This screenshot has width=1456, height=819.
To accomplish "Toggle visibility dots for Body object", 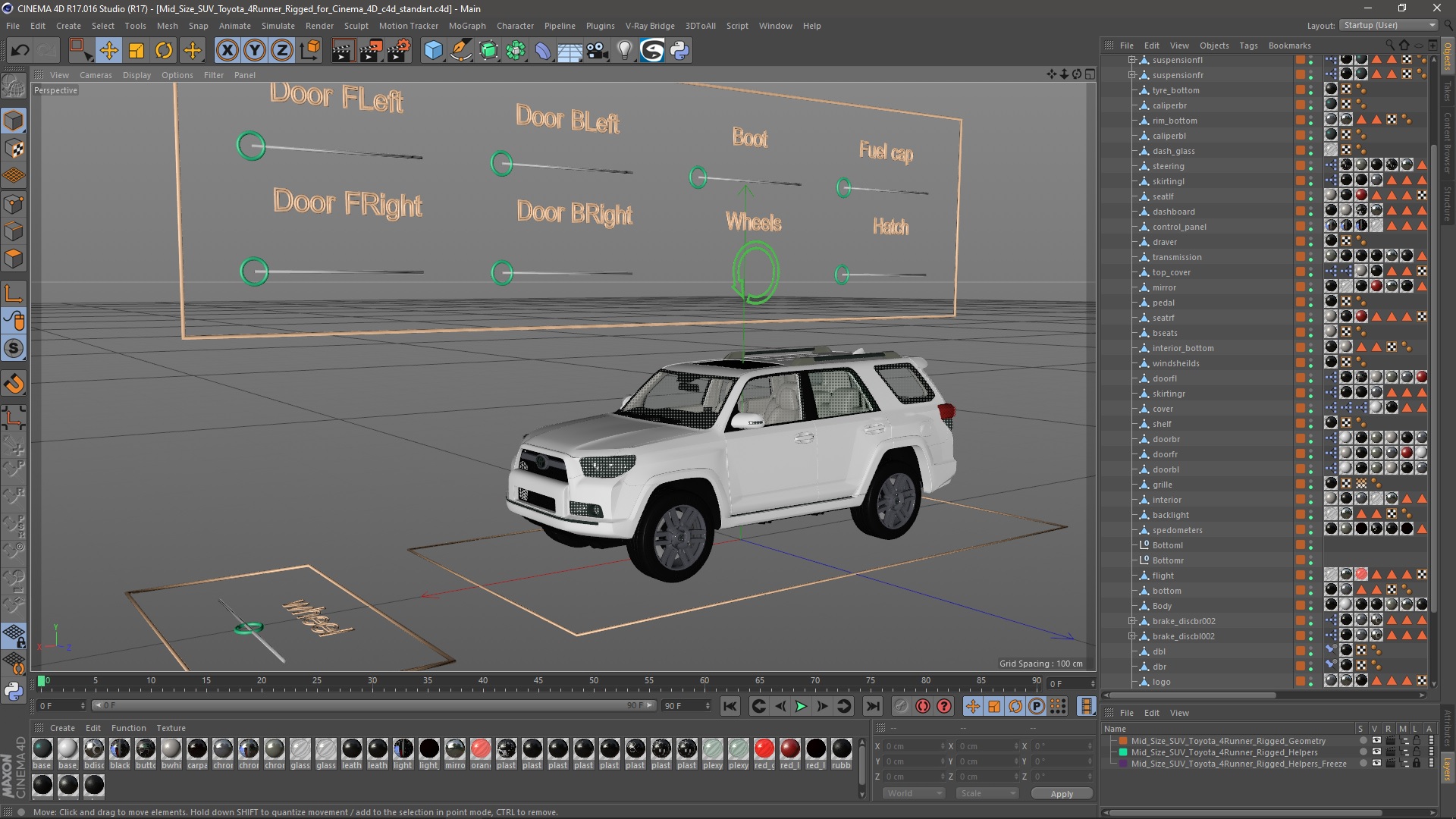I will point(1310,606).
